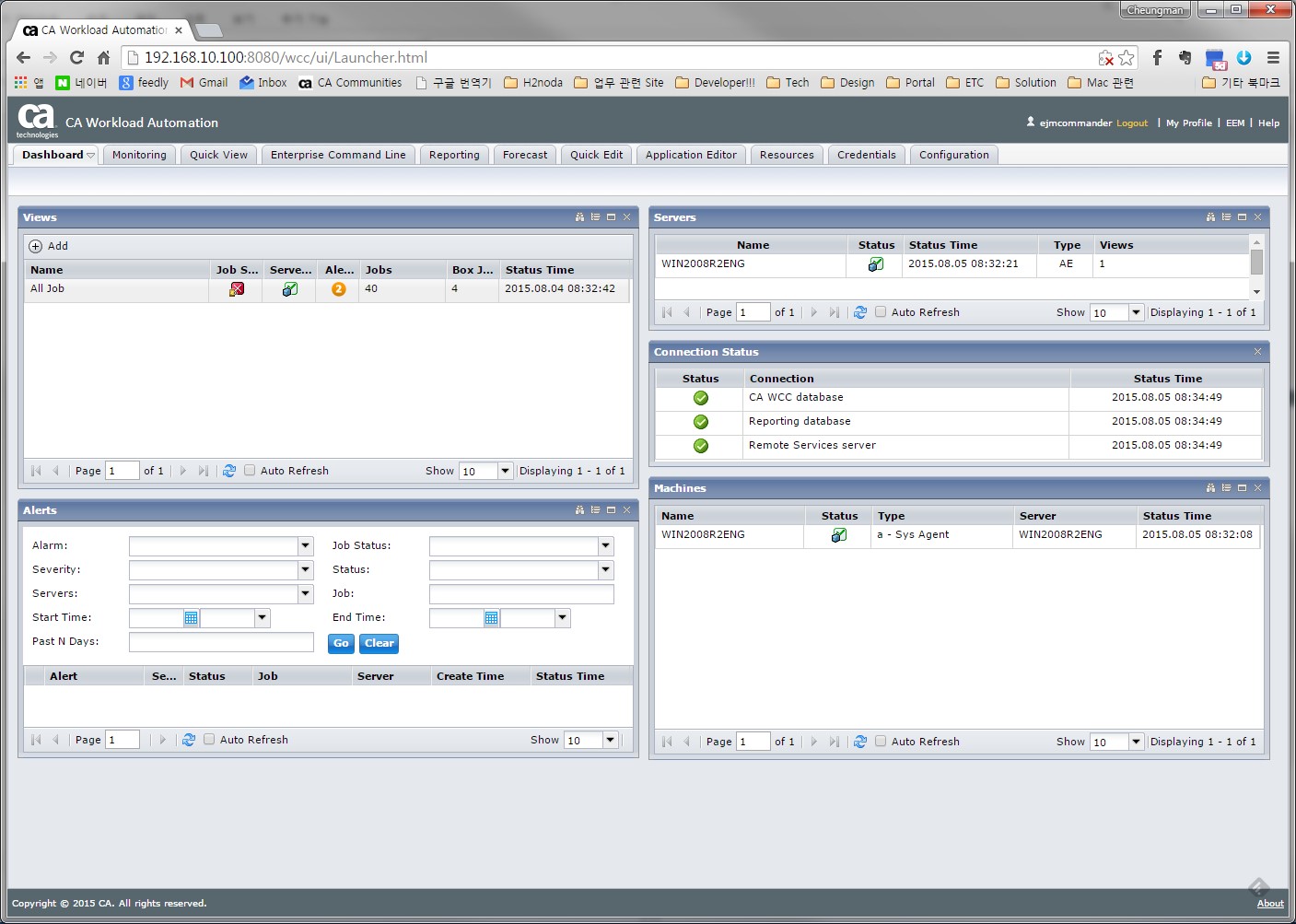Click the orange alerts badge for All Job

coord(339,289)
